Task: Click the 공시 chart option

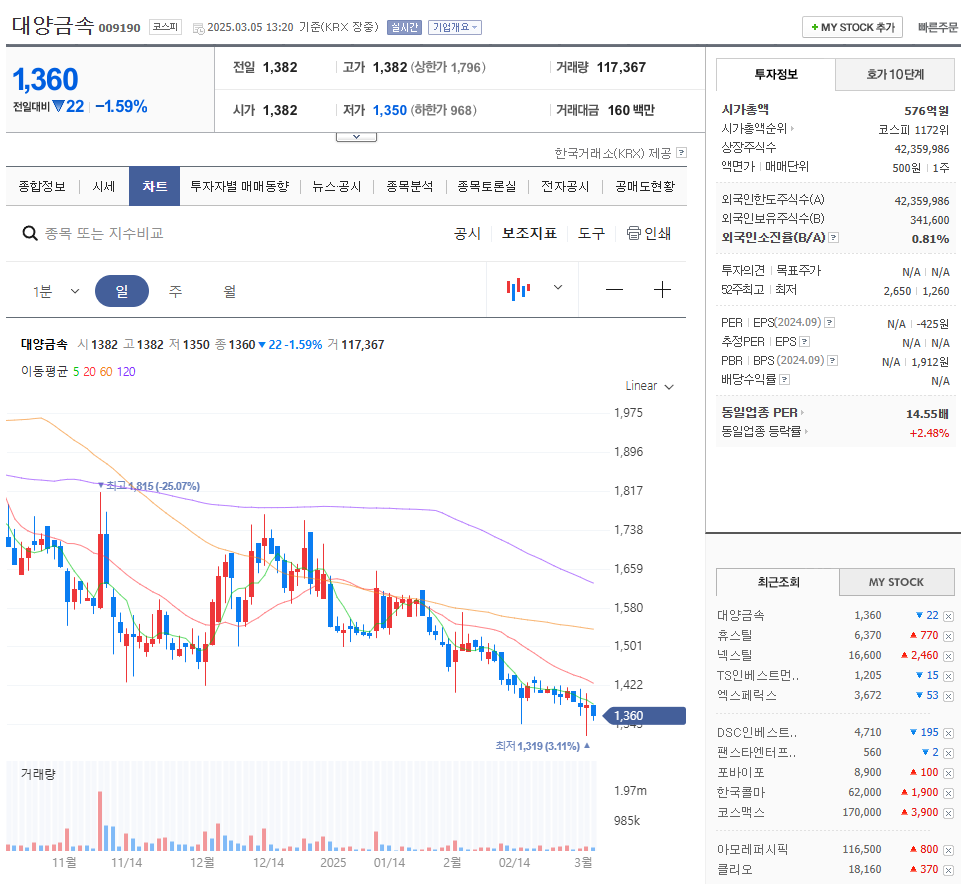Action: click(x=467, y=234)
